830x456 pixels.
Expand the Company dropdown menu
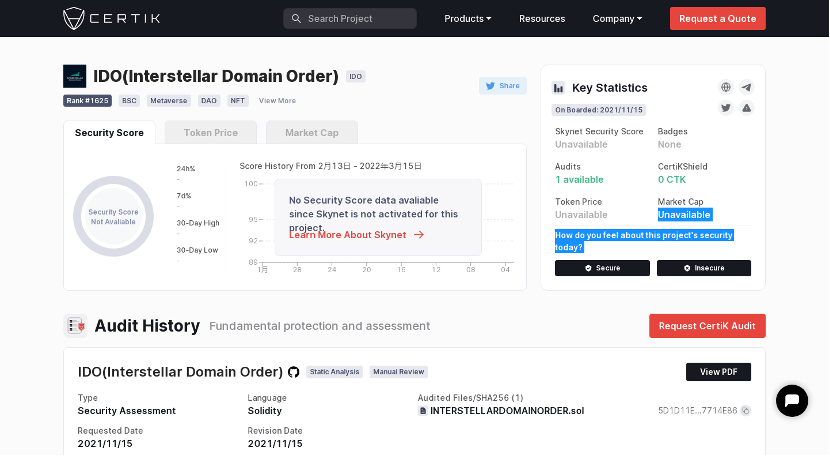click(x=617, y=19)
